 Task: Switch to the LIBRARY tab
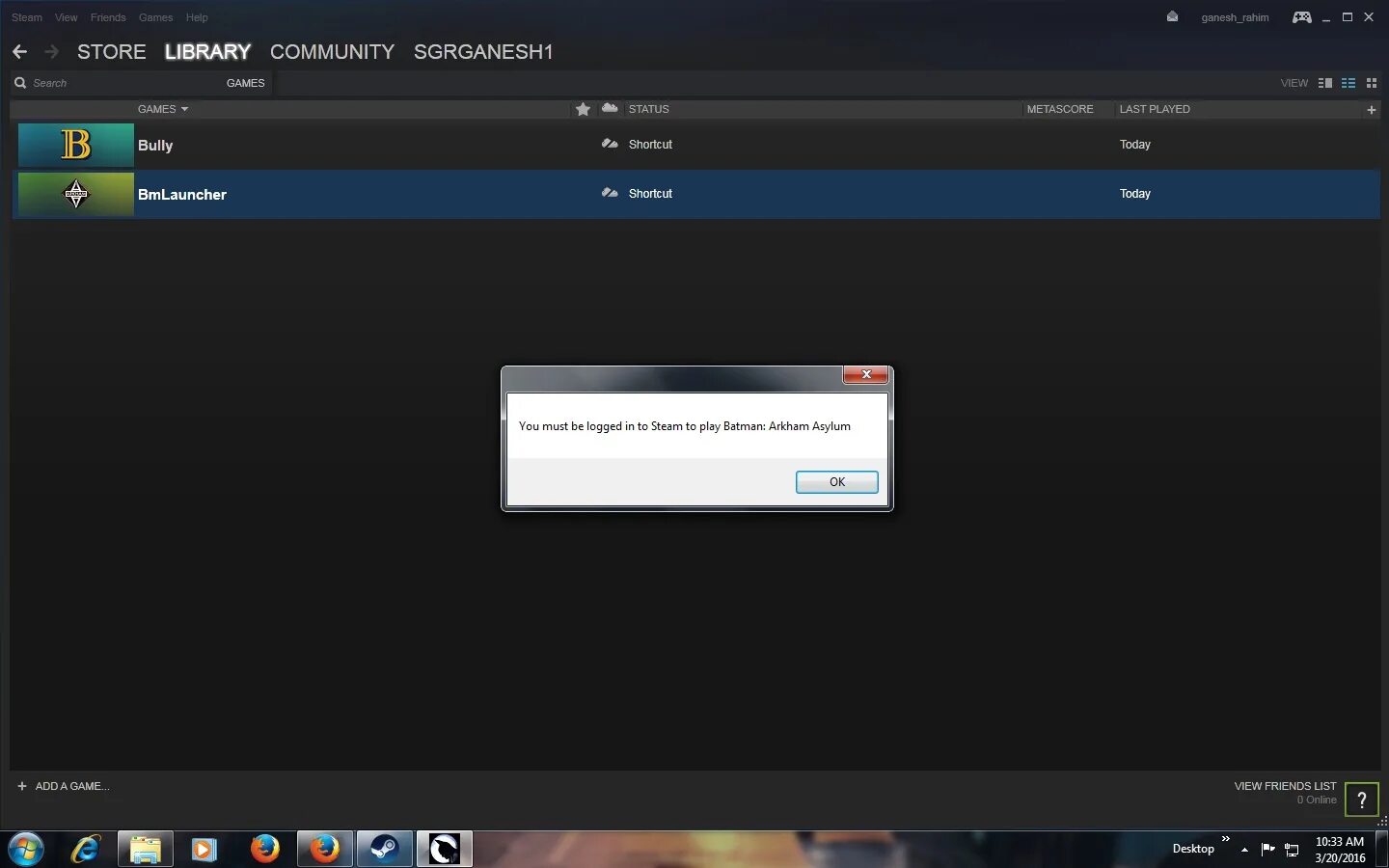pyautogui.click(x=207, y=52)
